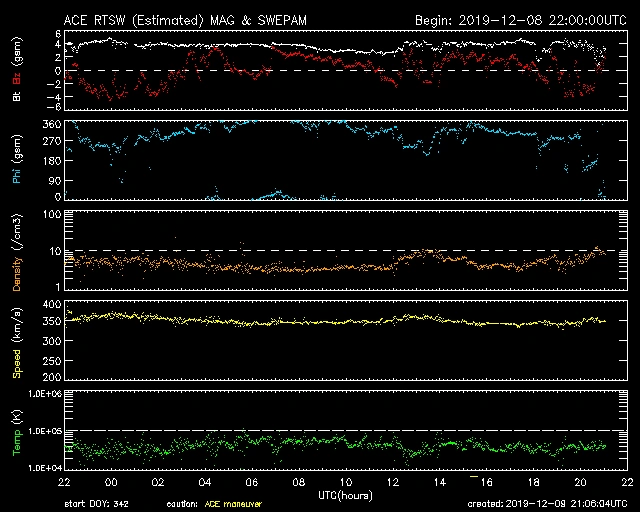Click the start DOY: 342 text
The image size is (640, 512).
point(99,504)
